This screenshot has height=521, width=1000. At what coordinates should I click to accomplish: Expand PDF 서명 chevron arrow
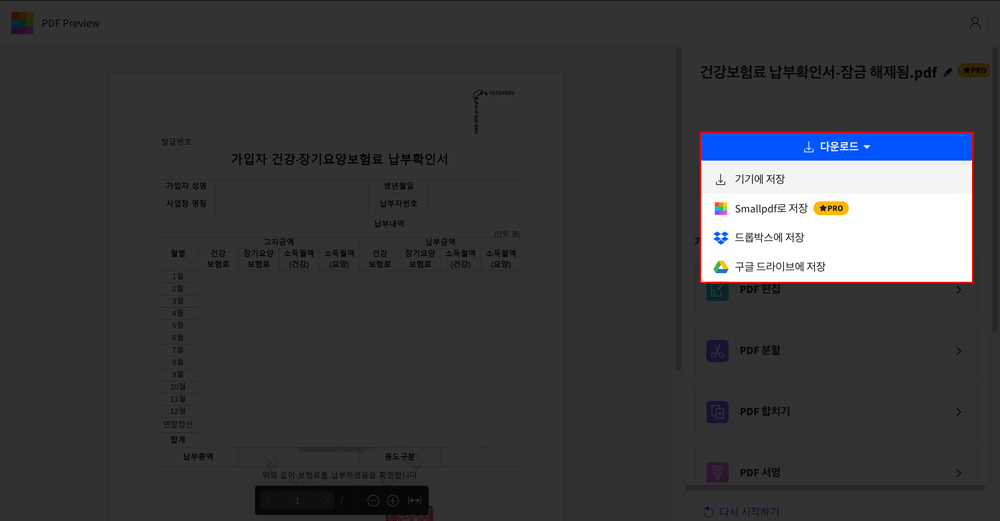(959, 473)
